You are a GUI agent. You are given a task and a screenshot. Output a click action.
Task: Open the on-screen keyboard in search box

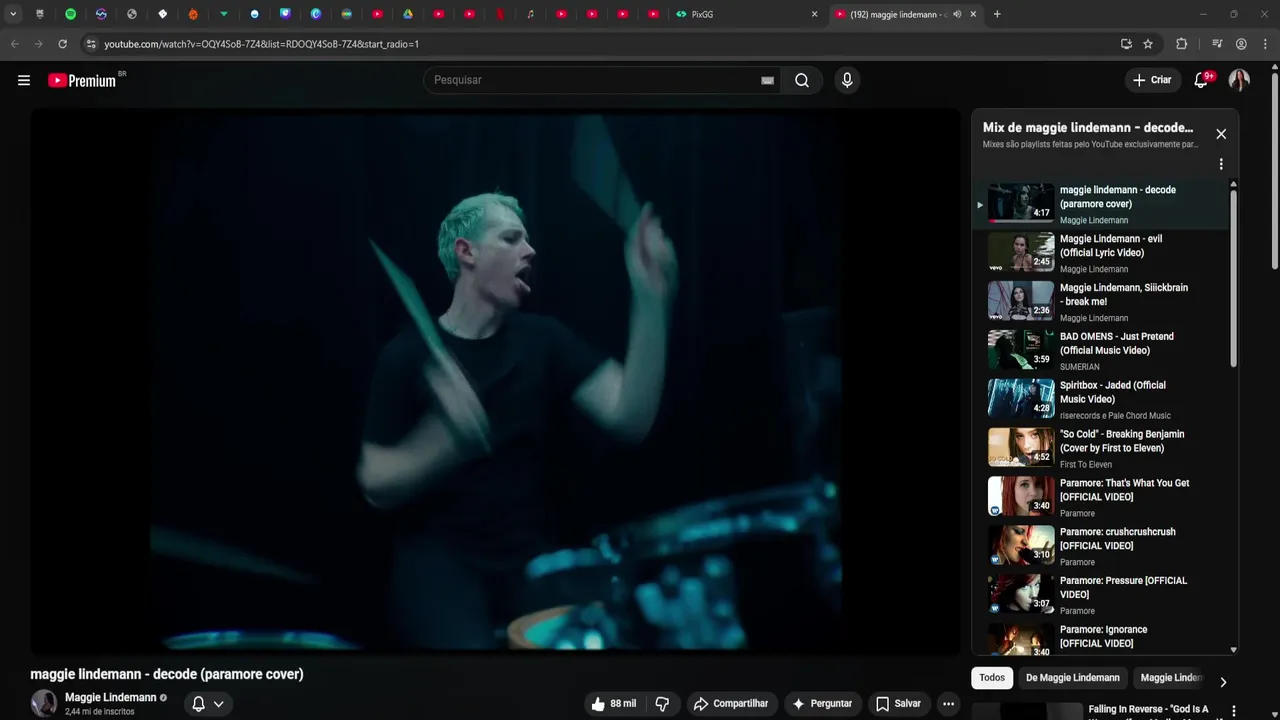coord(767,80)
